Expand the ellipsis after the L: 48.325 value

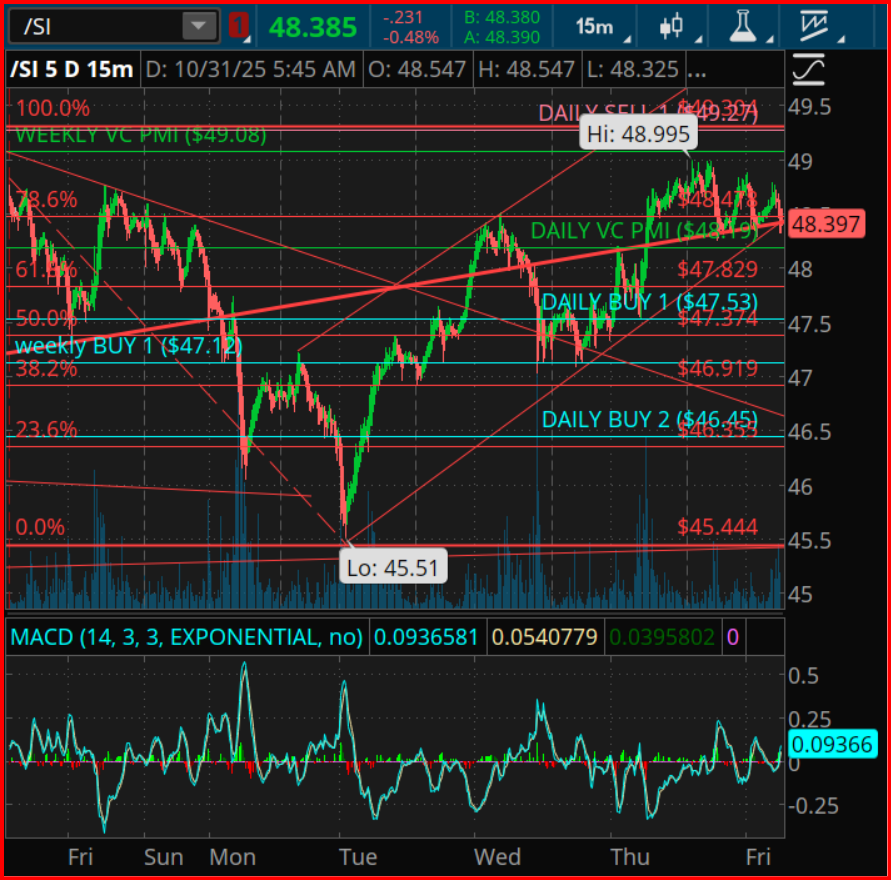(697, 70)
